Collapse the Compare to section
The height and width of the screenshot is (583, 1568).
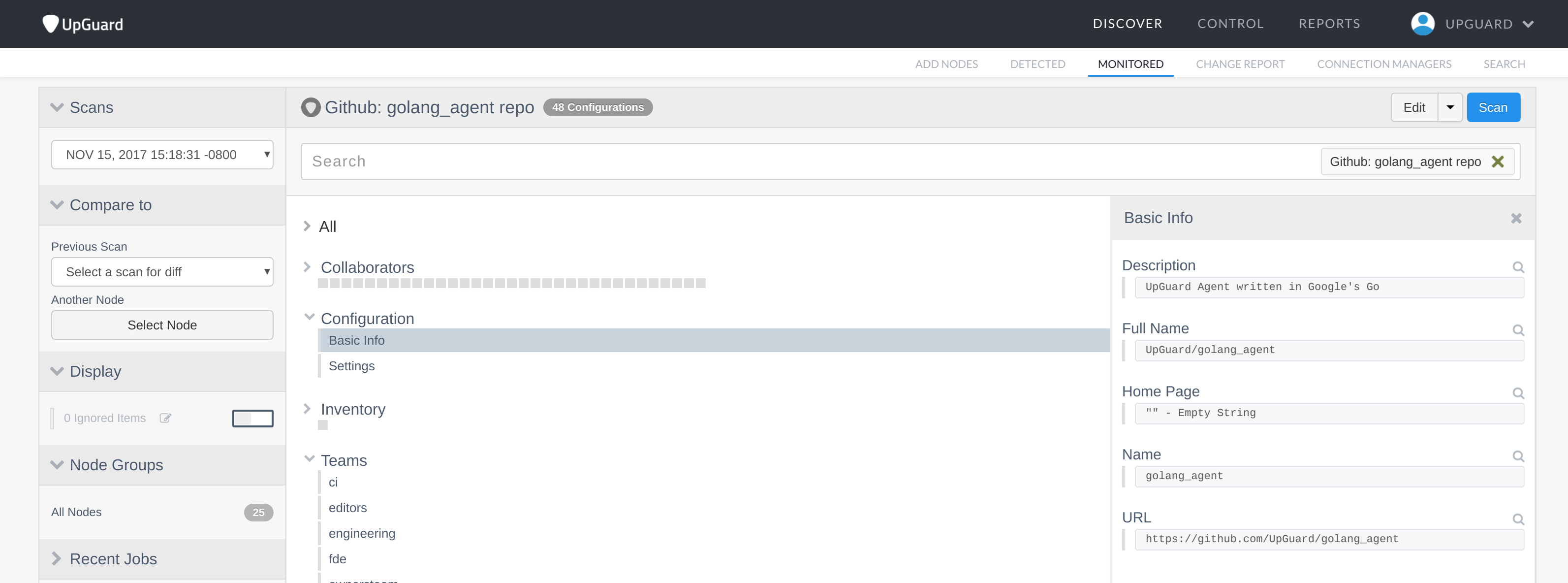click(57, 205)
